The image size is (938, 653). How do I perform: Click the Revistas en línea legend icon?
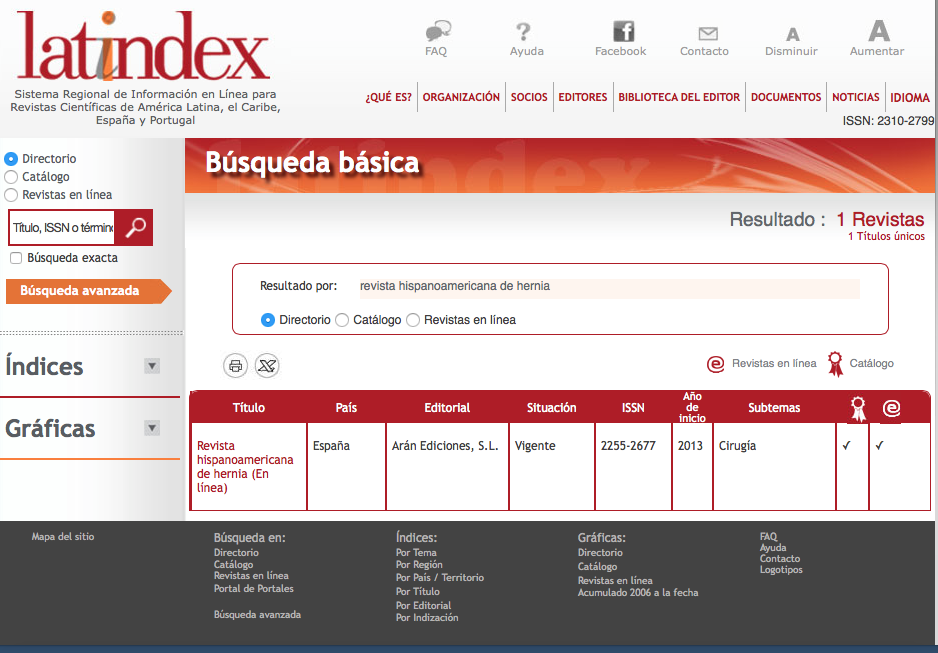[x=715, y=364]
